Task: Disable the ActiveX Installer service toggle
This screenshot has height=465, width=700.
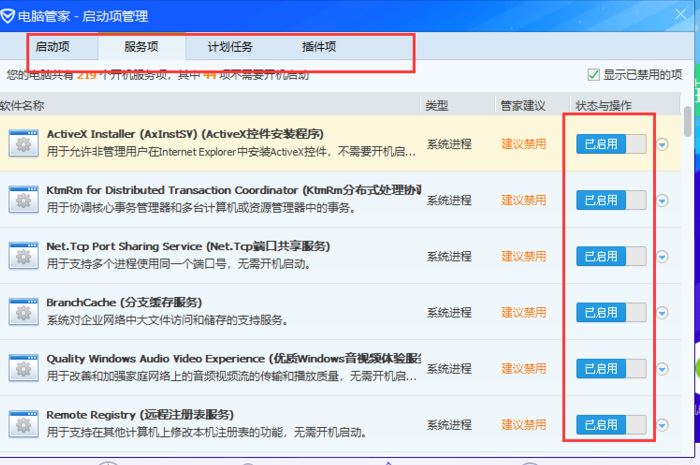Action: [611, 144]
